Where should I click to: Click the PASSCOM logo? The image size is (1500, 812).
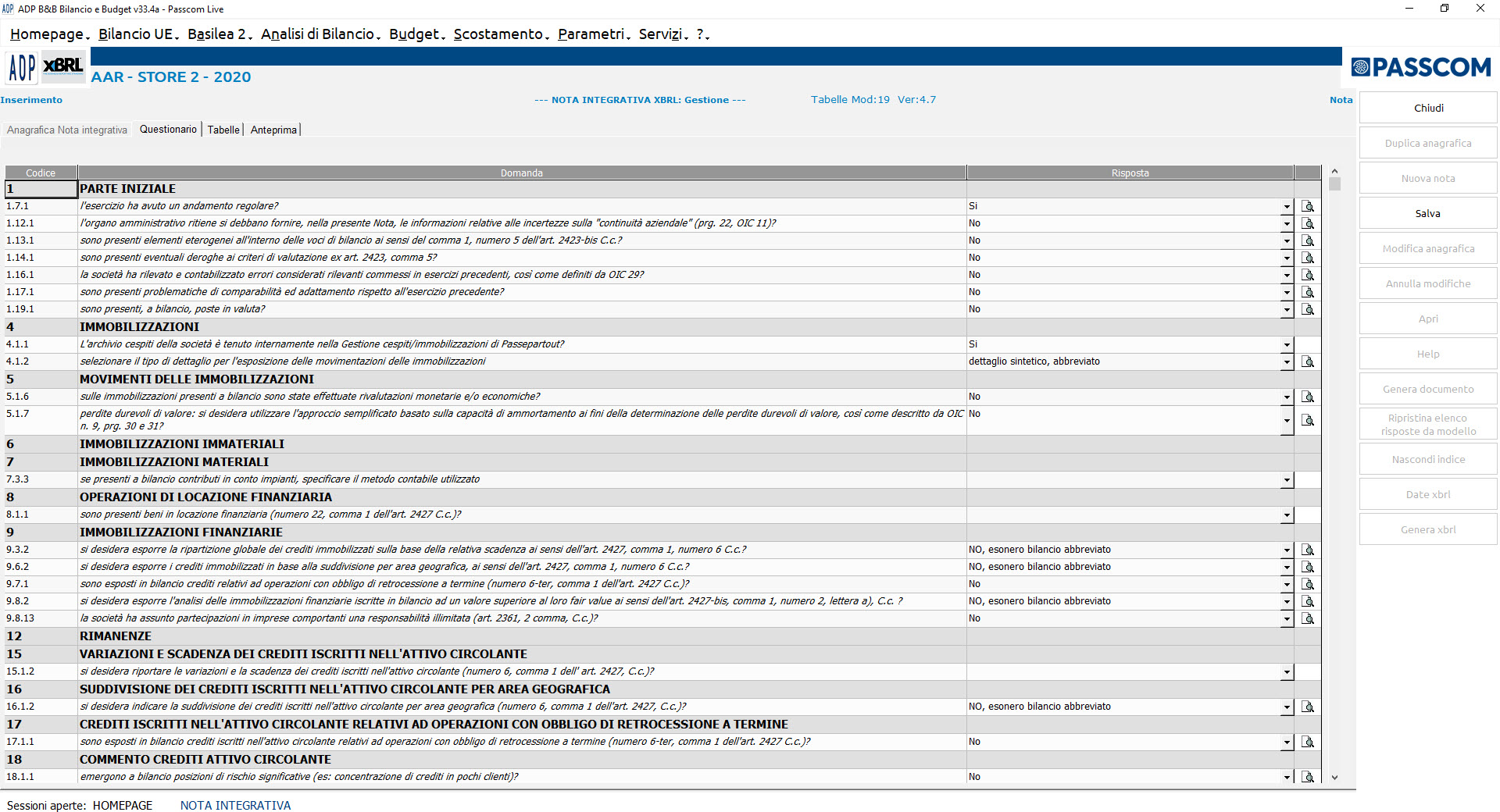1422,67
